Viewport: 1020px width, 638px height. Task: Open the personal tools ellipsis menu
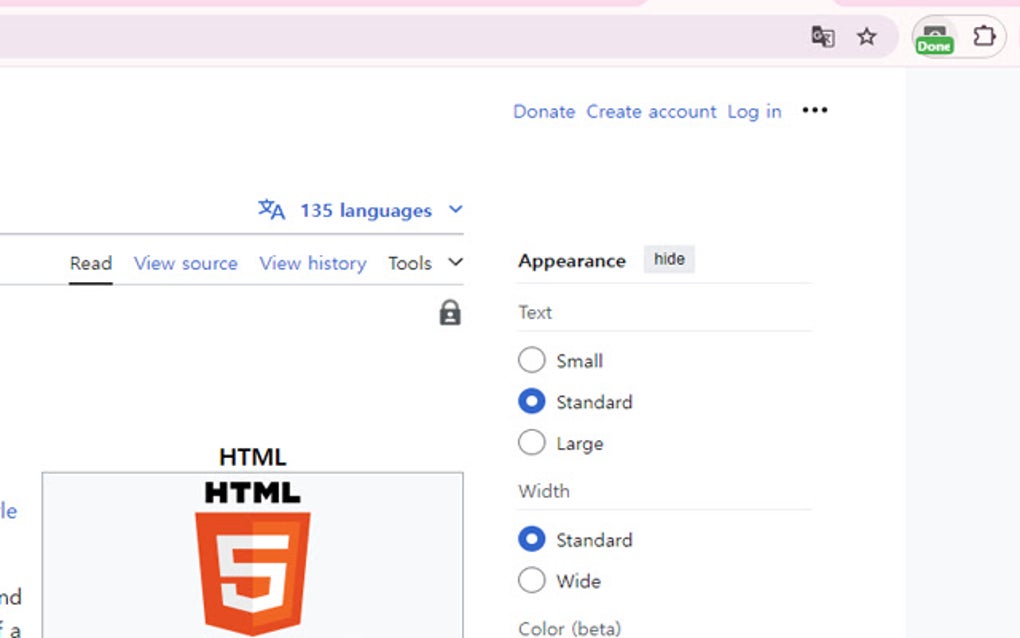coord(815,111)
